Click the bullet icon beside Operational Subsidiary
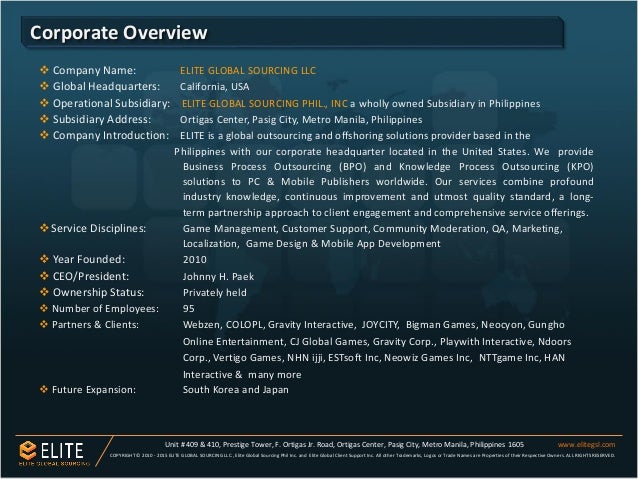Screen dimensions: 638x479 [44, 103]
